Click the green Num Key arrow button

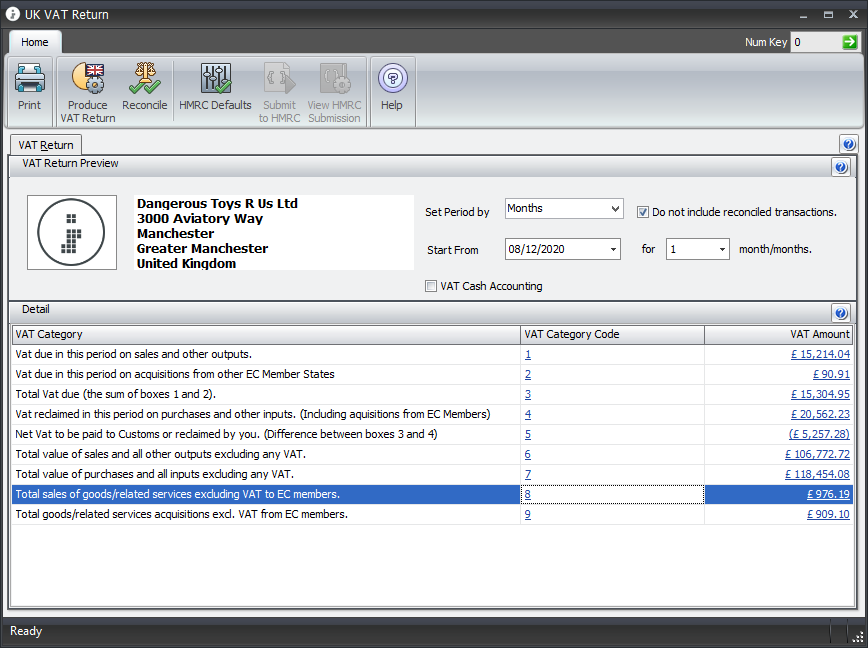pyautogui.click(x=849, y=42)
